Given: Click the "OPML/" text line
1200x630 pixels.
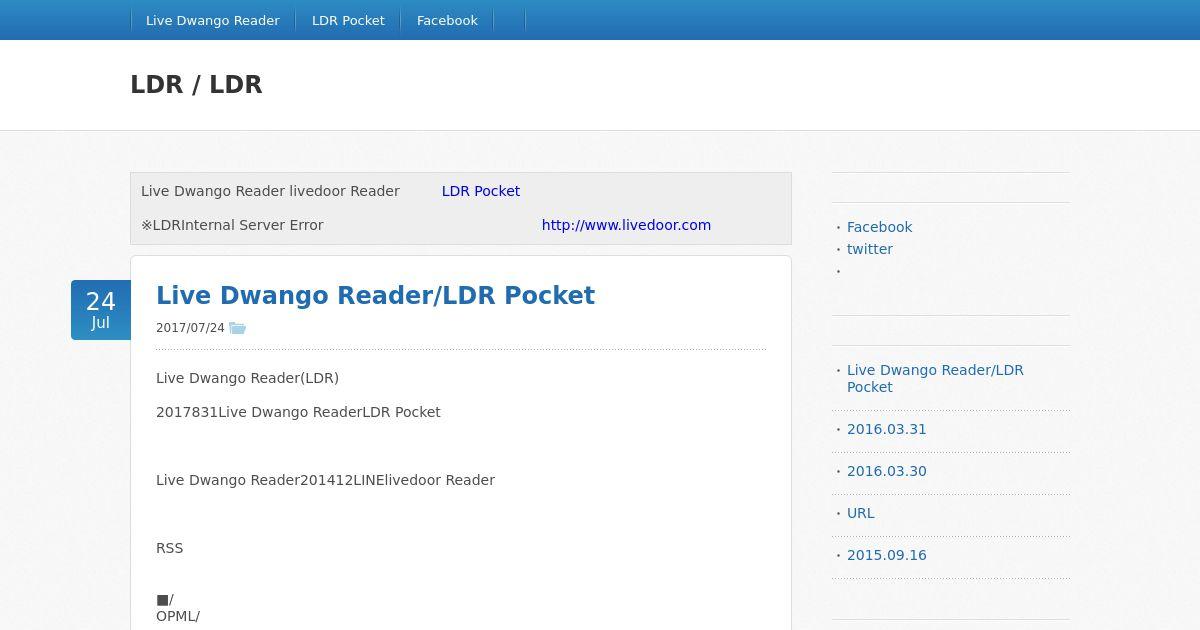Looking at the screenshot, I should pyautogui.click(x=178, y=616).
